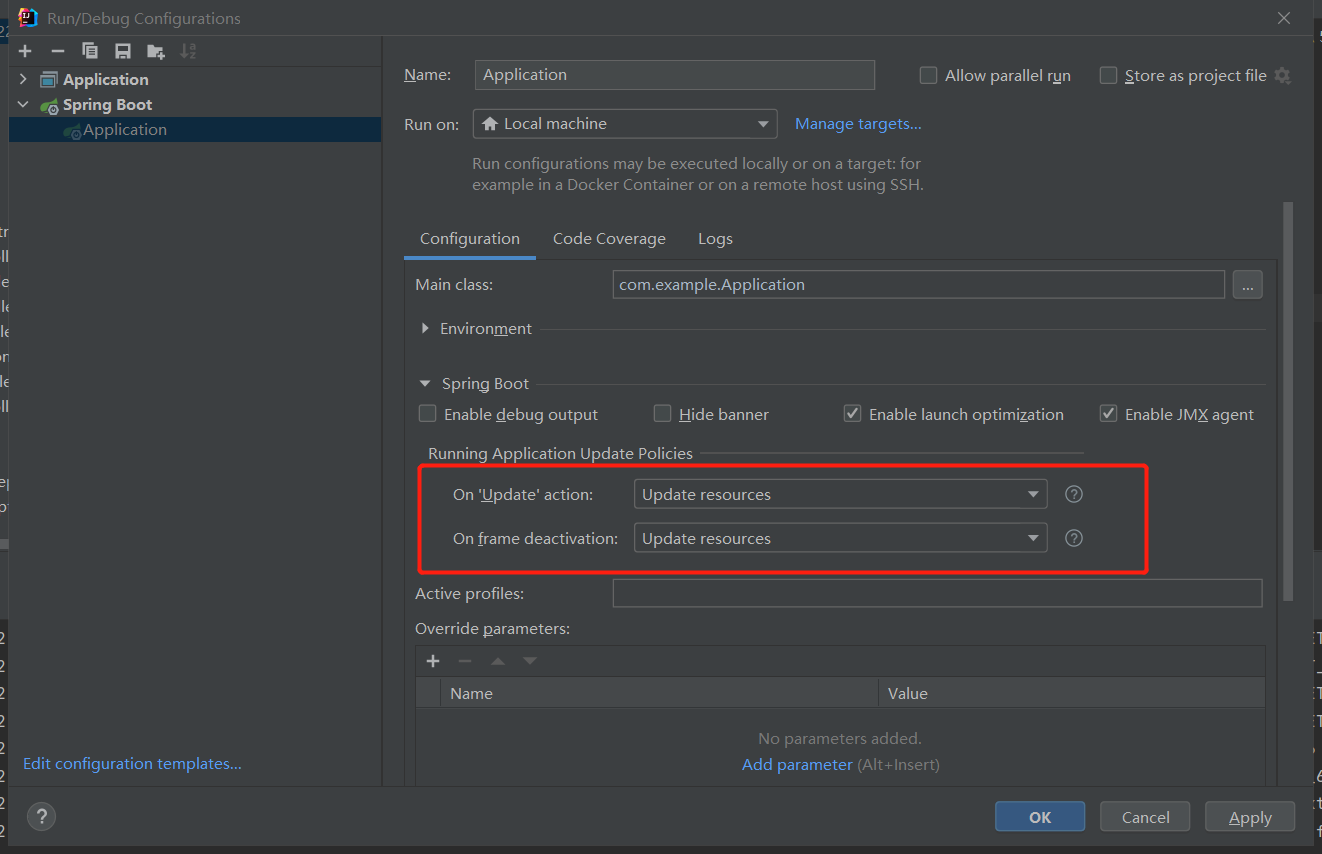Switch to the Code Coverage tab
1322x854 pixels.
[x=609, y=239]
